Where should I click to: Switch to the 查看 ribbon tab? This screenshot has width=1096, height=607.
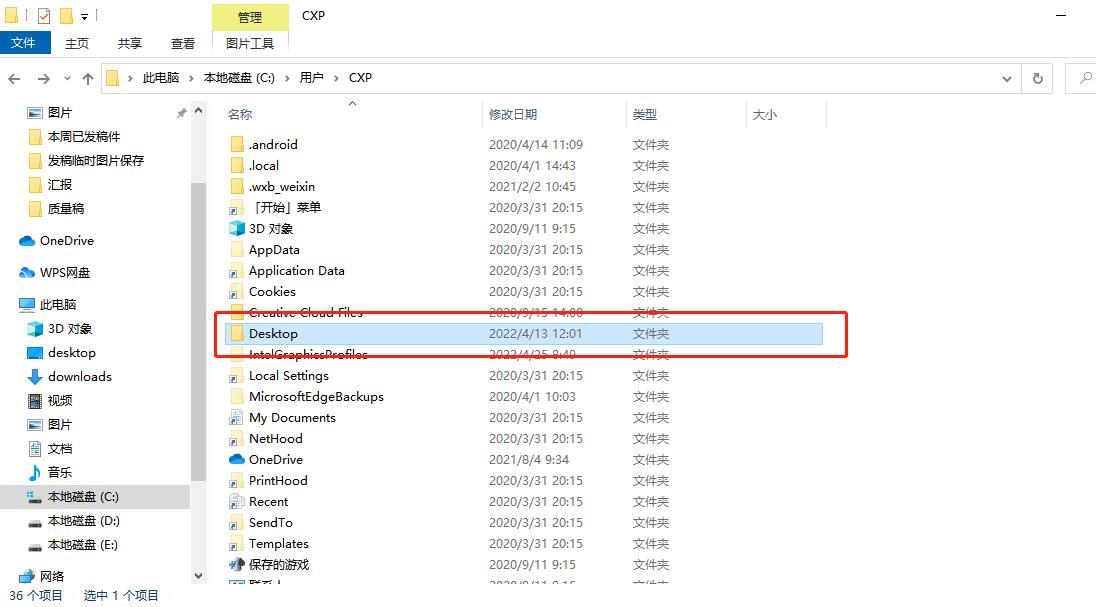(x=182, y=43)
